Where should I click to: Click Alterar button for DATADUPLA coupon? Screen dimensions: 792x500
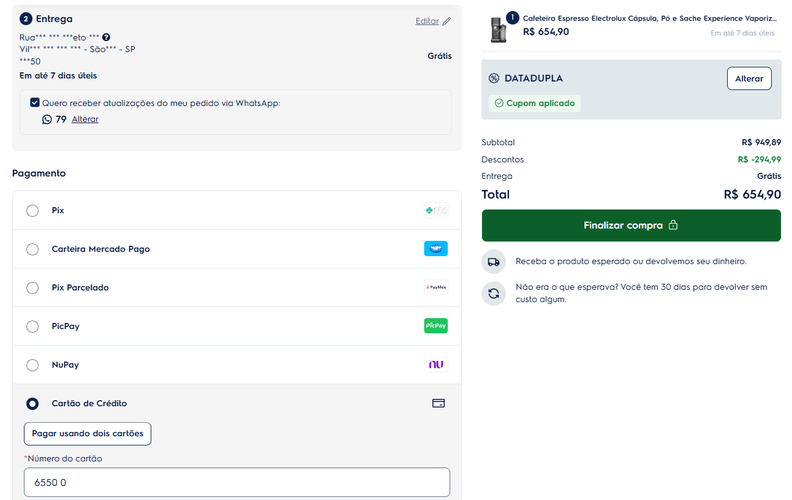click(749, 78)
